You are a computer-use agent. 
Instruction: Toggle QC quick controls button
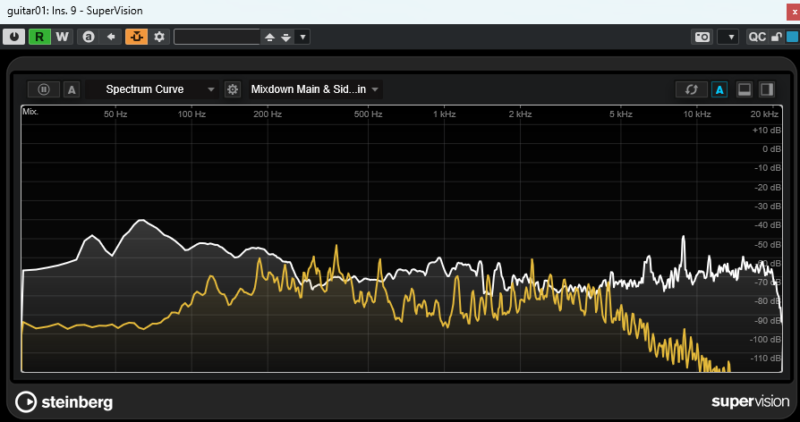pos(757,37)
